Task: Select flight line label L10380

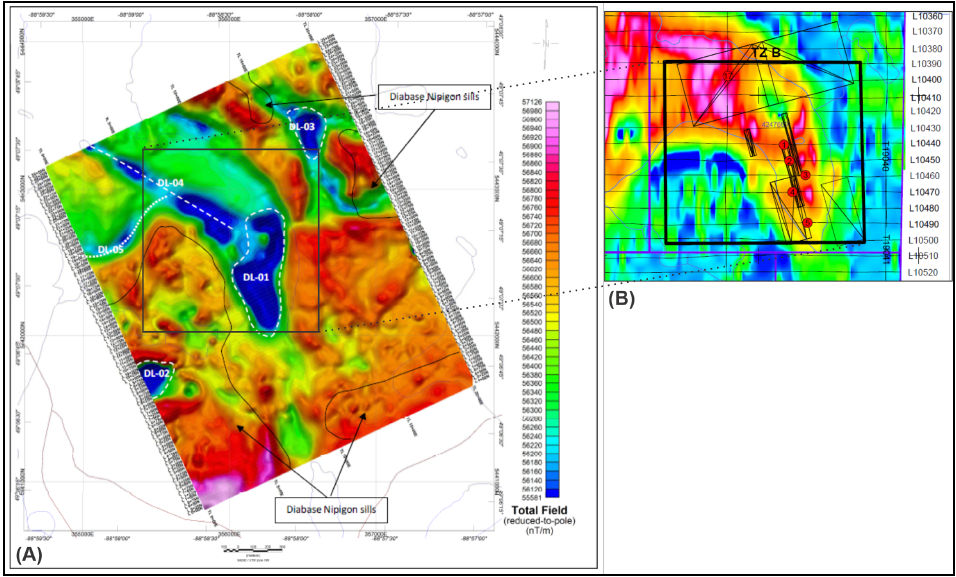Action: tap(926, 48)
